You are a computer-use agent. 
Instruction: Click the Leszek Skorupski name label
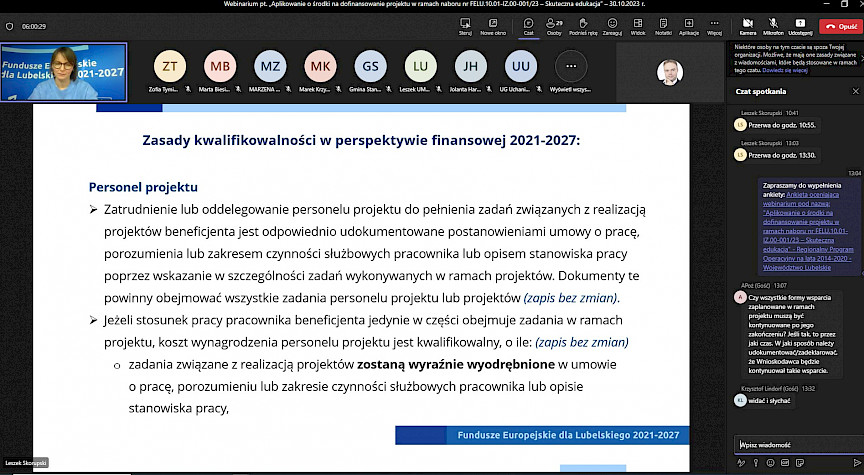click(25, 463)
